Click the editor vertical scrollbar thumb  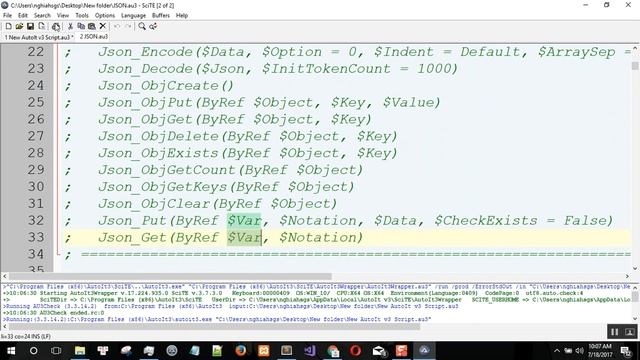coord(635,66)
